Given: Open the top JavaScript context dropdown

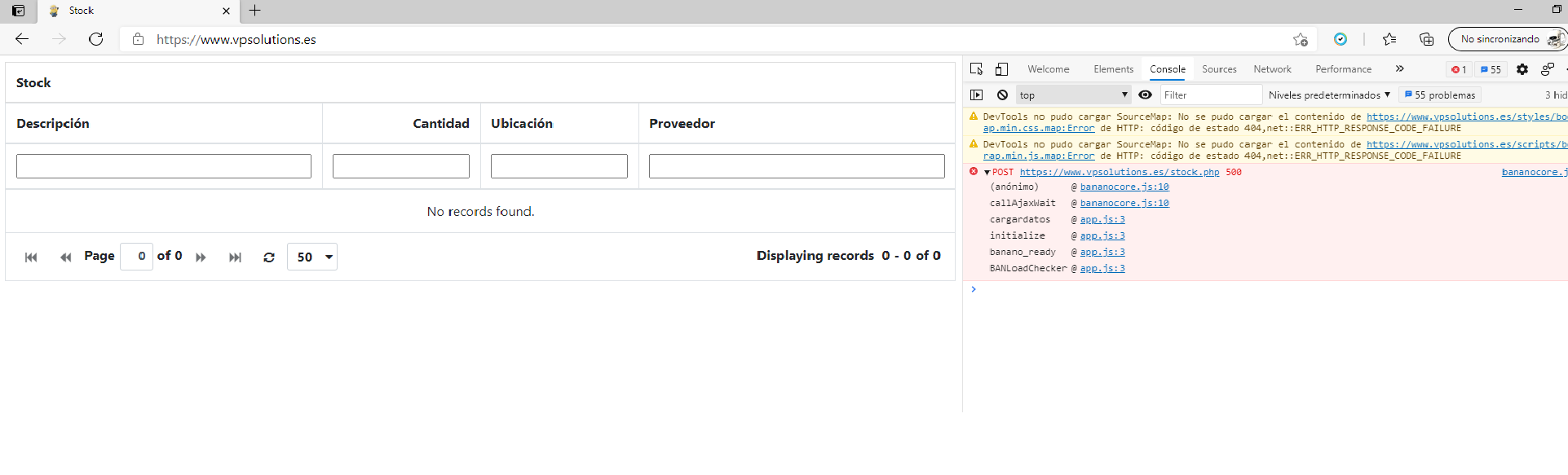Looking at the screenshot, I should [1073, 95].
